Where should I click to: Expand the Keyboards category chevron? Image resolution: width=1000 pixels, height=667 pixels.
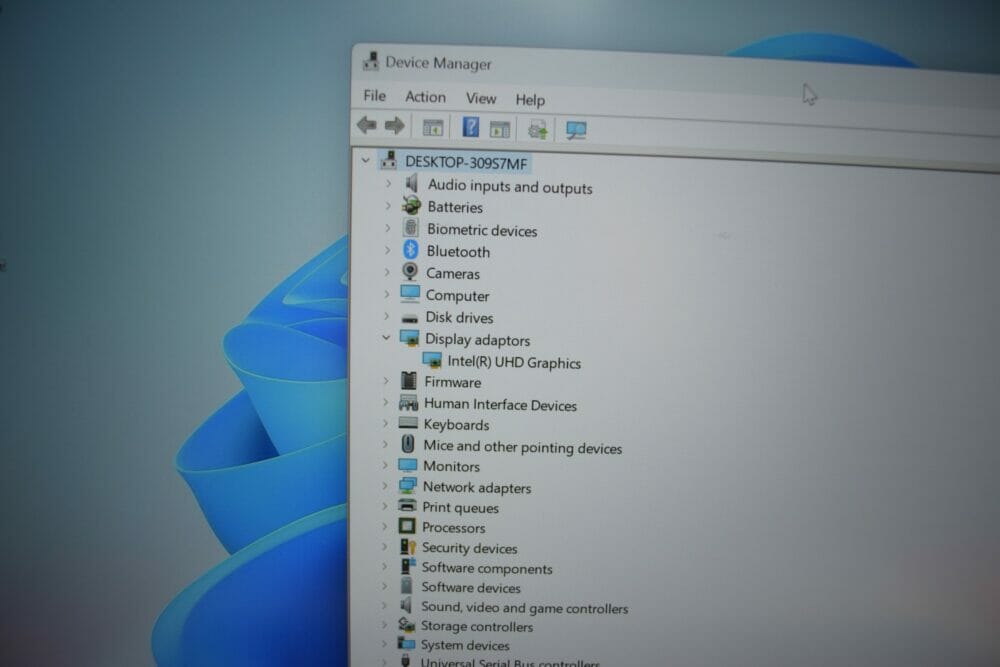click(x=385, y=423)
